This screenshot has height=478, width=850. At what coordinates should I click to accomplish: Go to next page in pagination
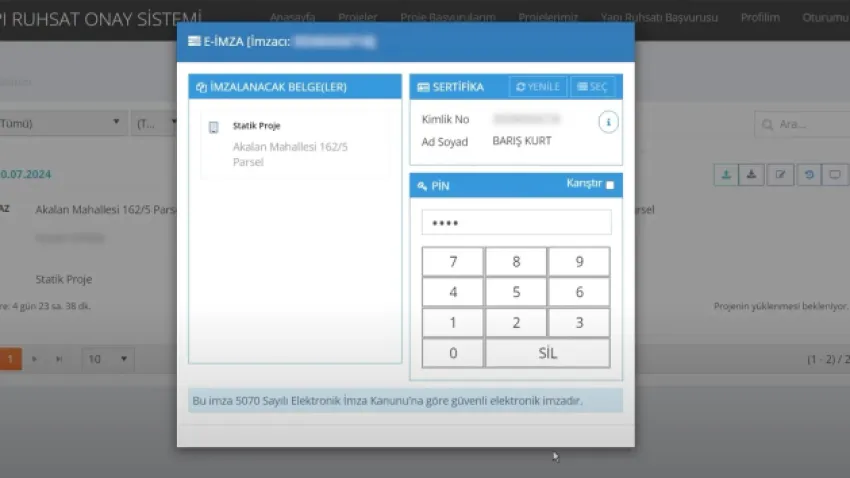(x=35, y=359)
